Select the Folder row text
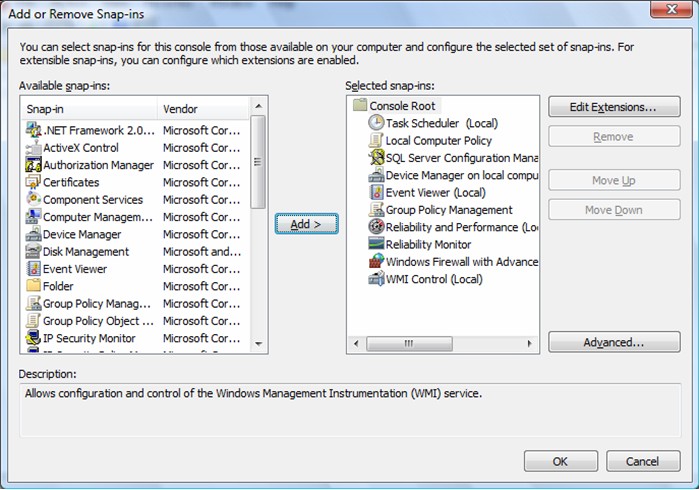Viewport: 700px width, 490px height. [58, 286]
